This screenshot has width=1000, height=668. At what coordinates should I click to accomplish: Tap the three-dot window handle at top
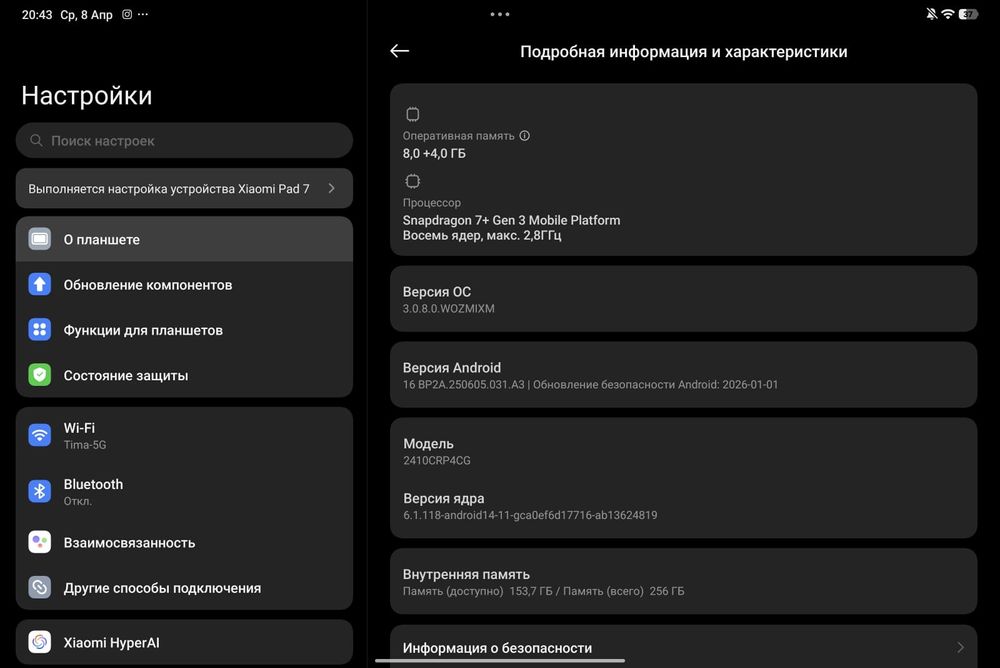[x=500, y=14]
